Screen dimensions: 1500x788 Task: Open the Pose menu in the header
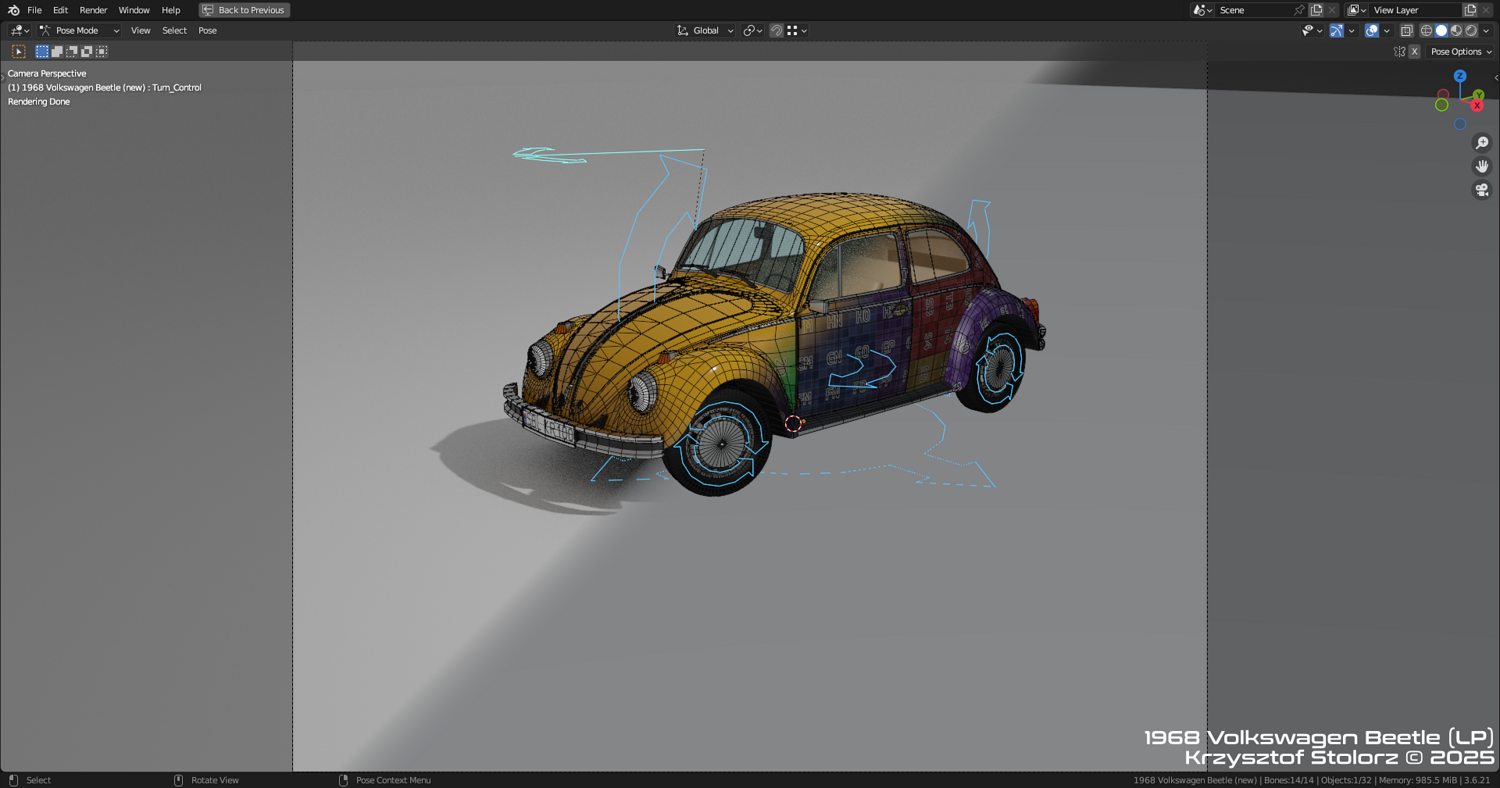(207, 31)
